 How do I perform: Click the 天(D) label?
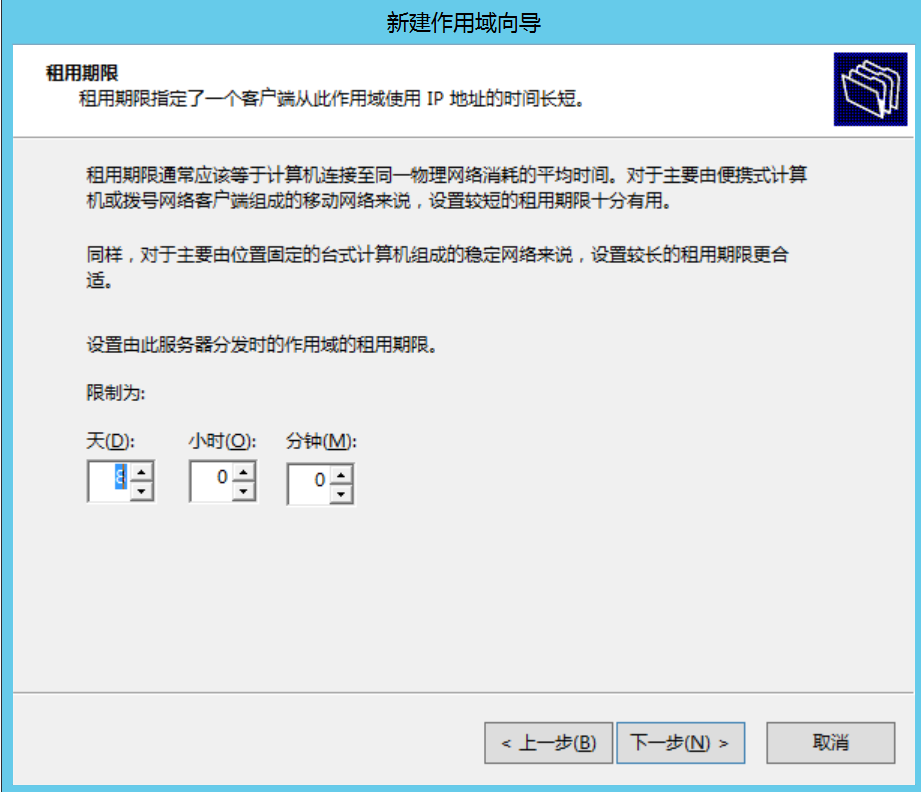[110, 441]
